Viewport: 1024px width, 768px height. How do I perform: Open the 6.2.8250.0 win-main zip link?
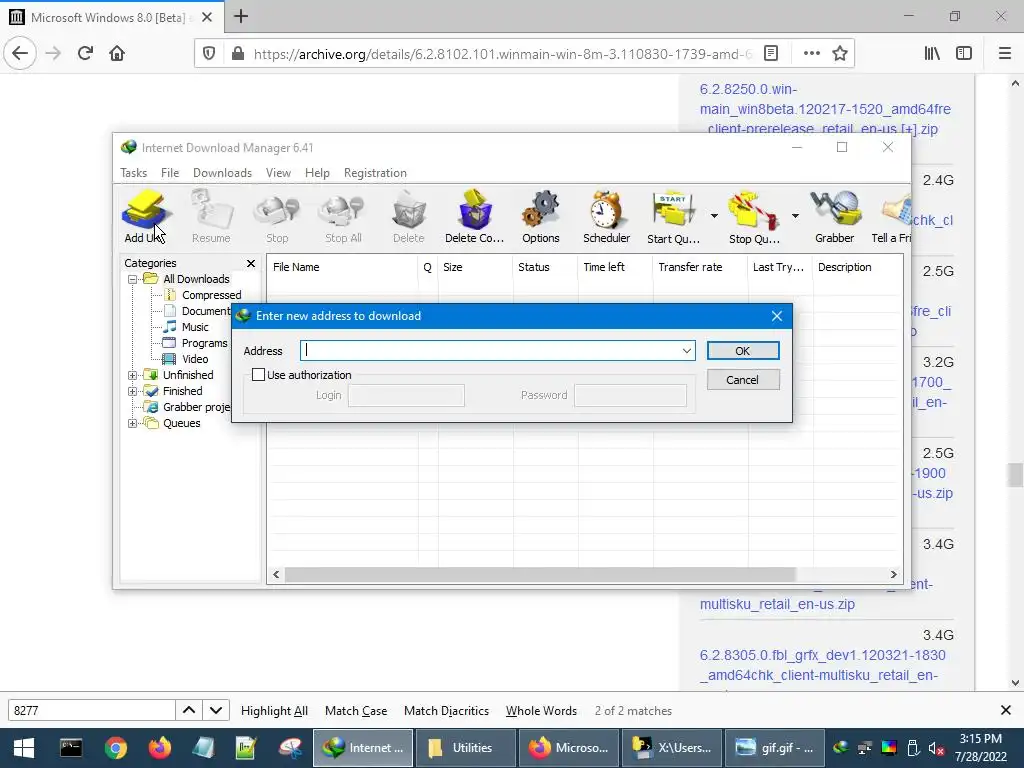click(825, 109)
